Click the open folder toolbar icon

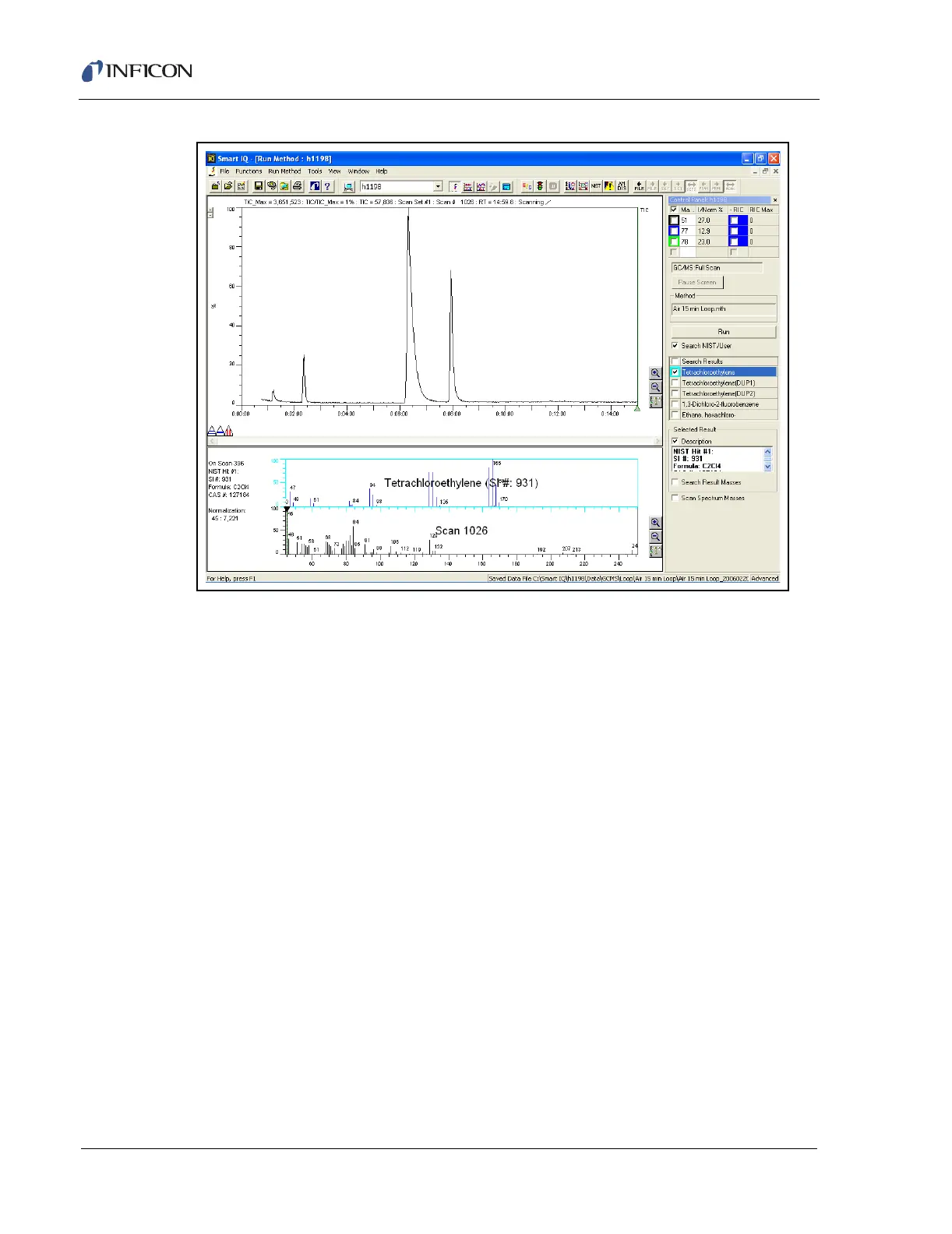click(228, 187)
